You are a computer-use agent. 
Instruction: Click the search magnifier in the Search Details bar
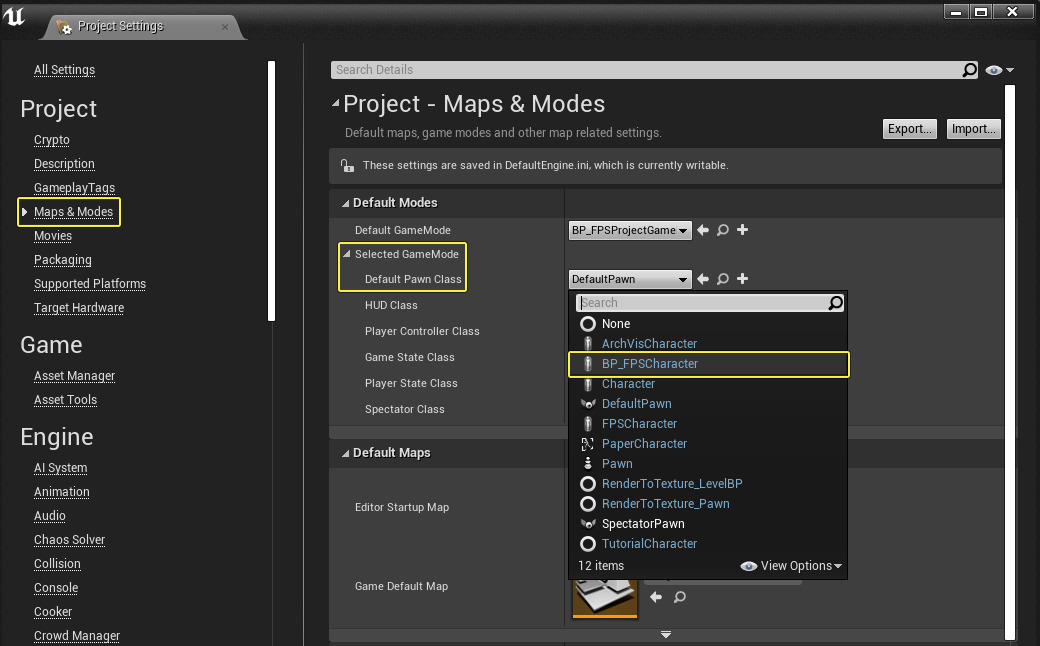969,70
